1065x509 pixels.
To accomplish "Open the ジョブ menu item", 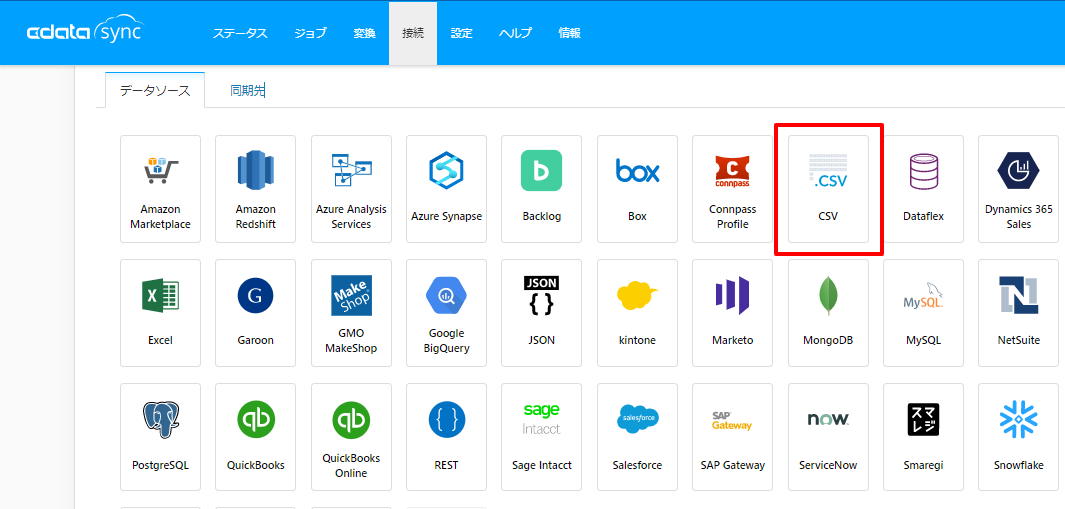I will point(310,33).
